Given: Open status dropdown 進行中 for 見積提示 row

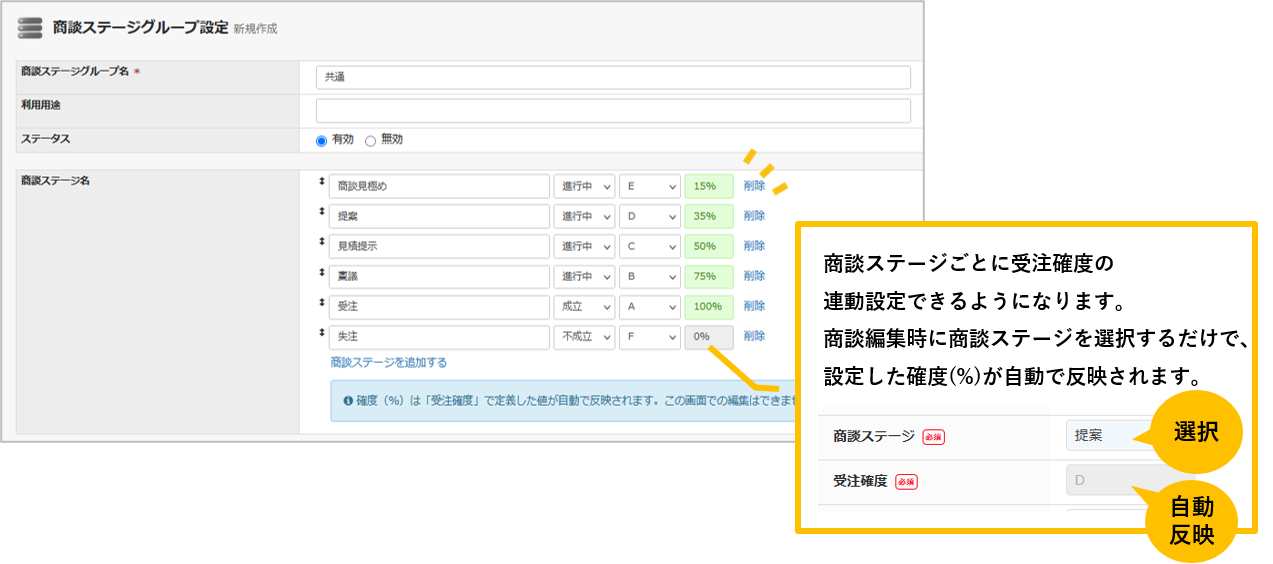Looking at the screenshot, I should click(x=585, y=246).
